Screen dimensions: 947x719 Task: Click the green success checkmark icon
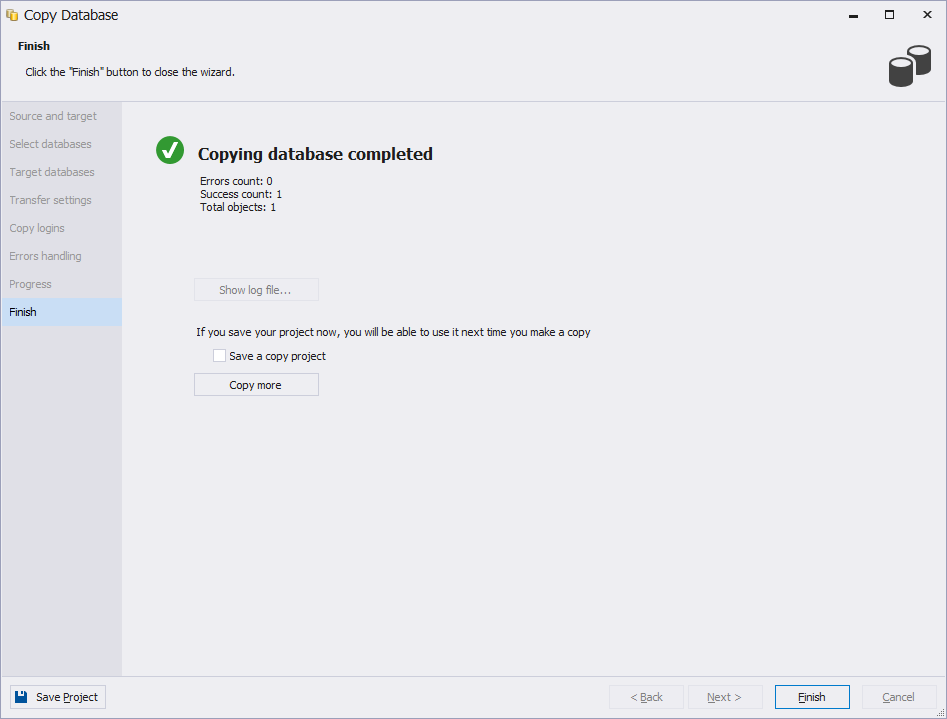click(170, 150)
